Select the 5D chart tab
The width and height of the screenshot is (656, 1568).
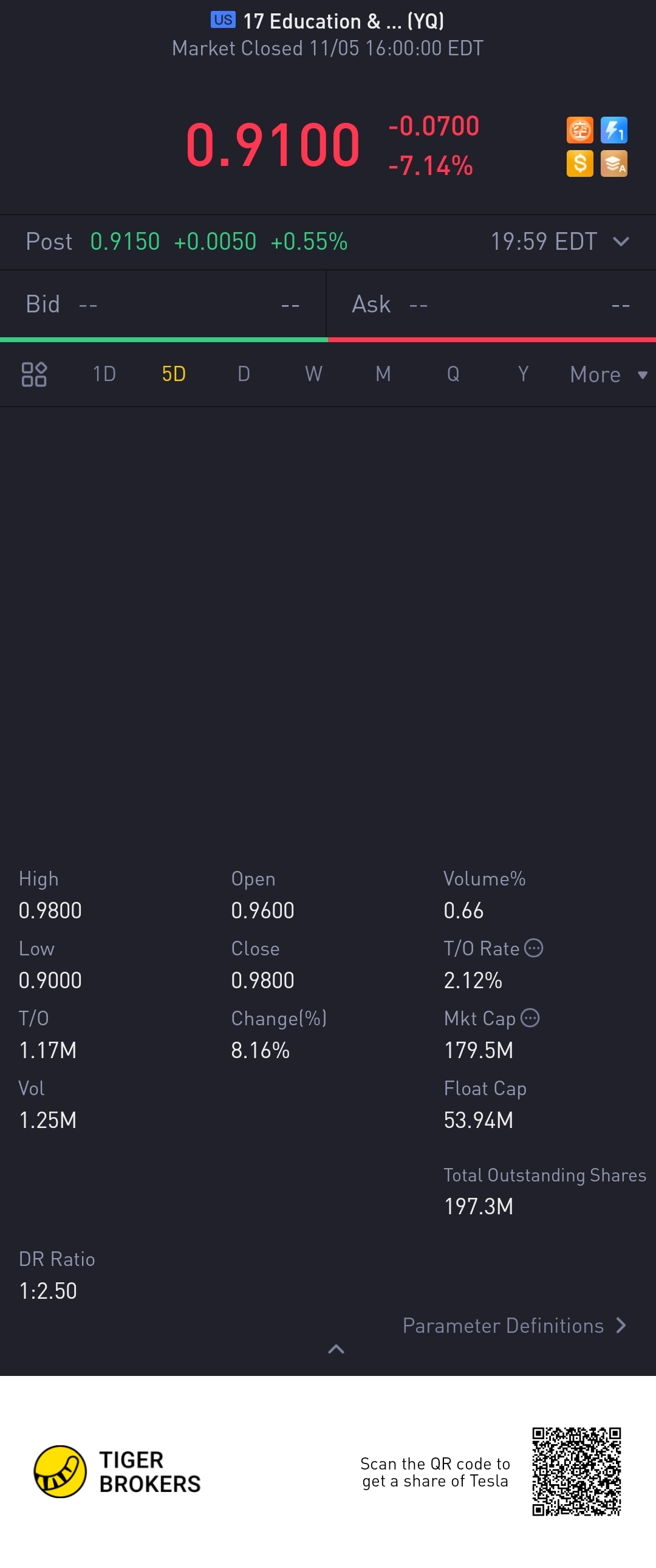pos(174,374)
